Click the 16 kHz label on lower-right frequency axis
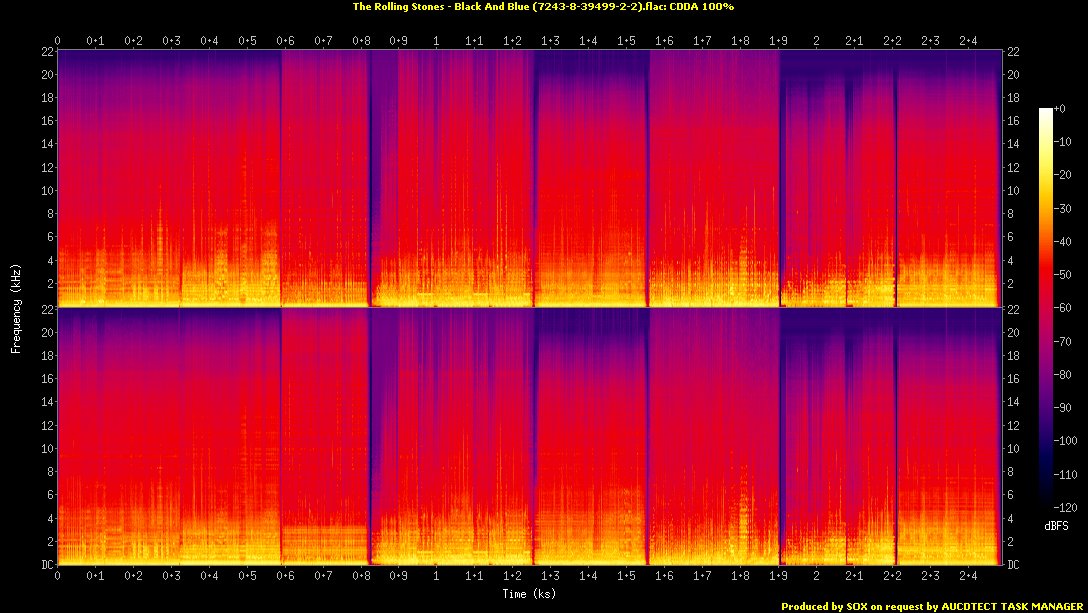This screenshot has height=613, width=1088. (1013, 379)
